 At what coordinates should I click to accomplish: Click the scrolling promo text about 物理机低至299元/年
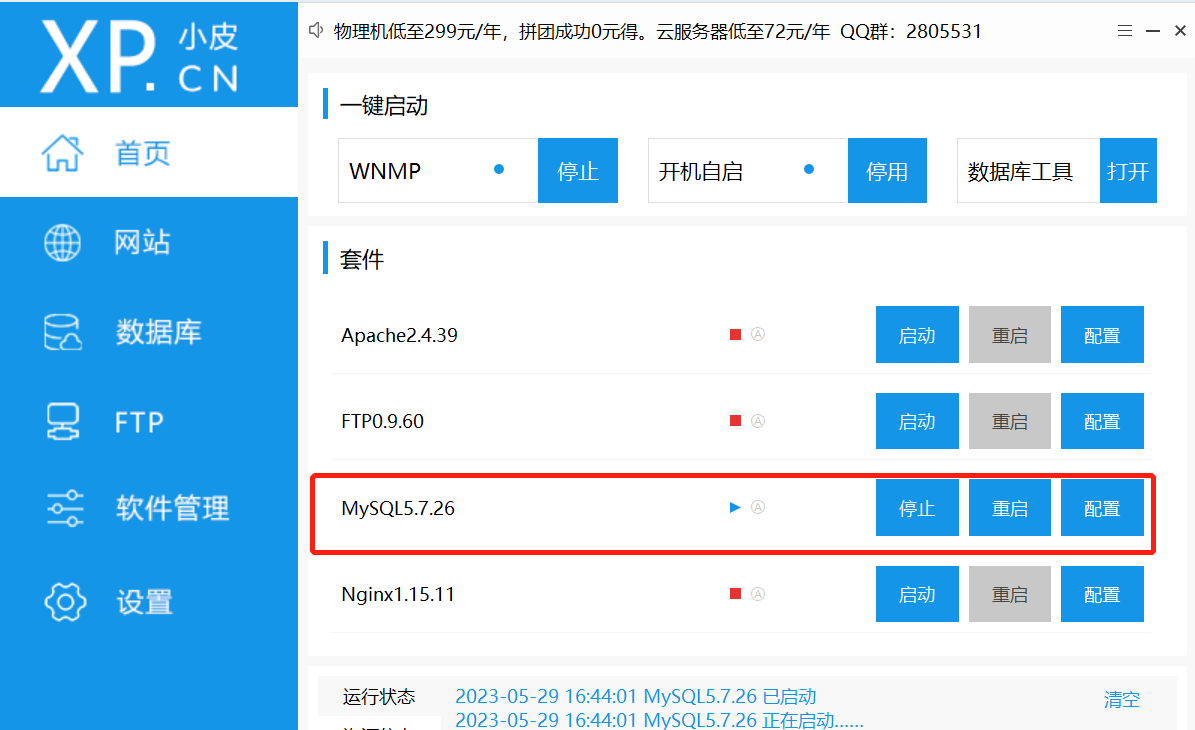pos(658,31)
